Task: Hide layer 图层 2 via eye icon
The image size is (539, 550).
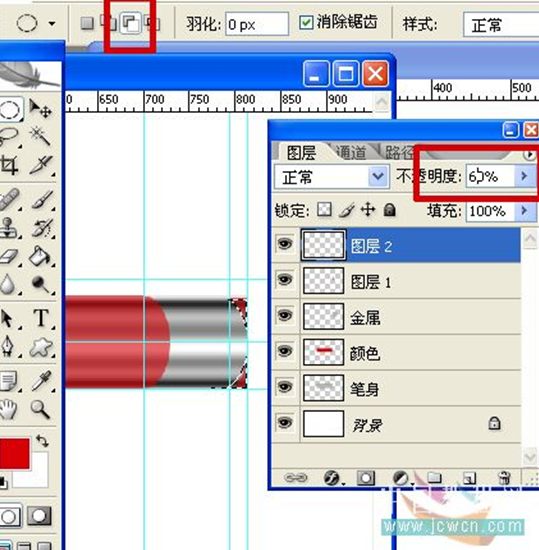Action: coord(285,243)
